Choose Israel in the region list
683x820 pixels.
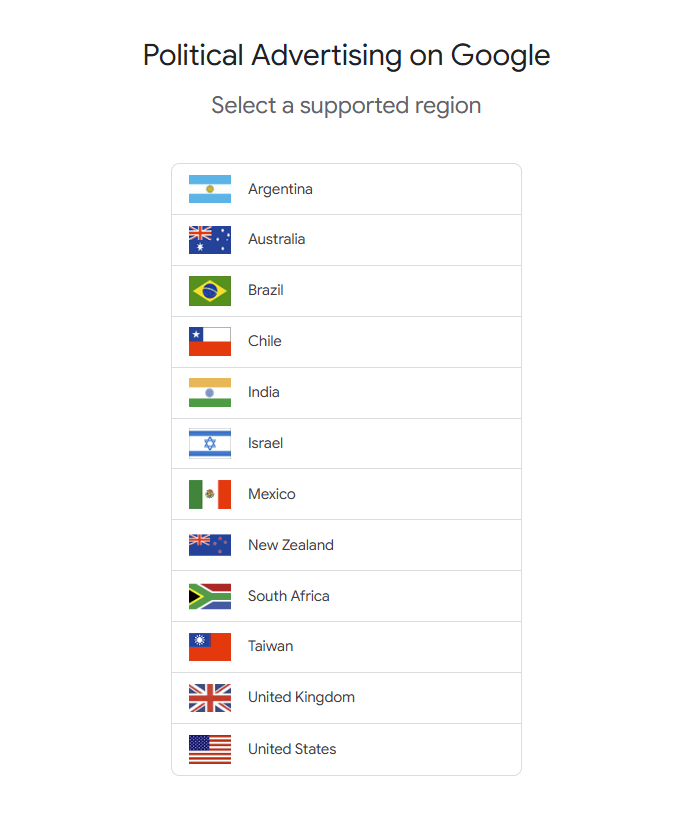pos(346,443)
